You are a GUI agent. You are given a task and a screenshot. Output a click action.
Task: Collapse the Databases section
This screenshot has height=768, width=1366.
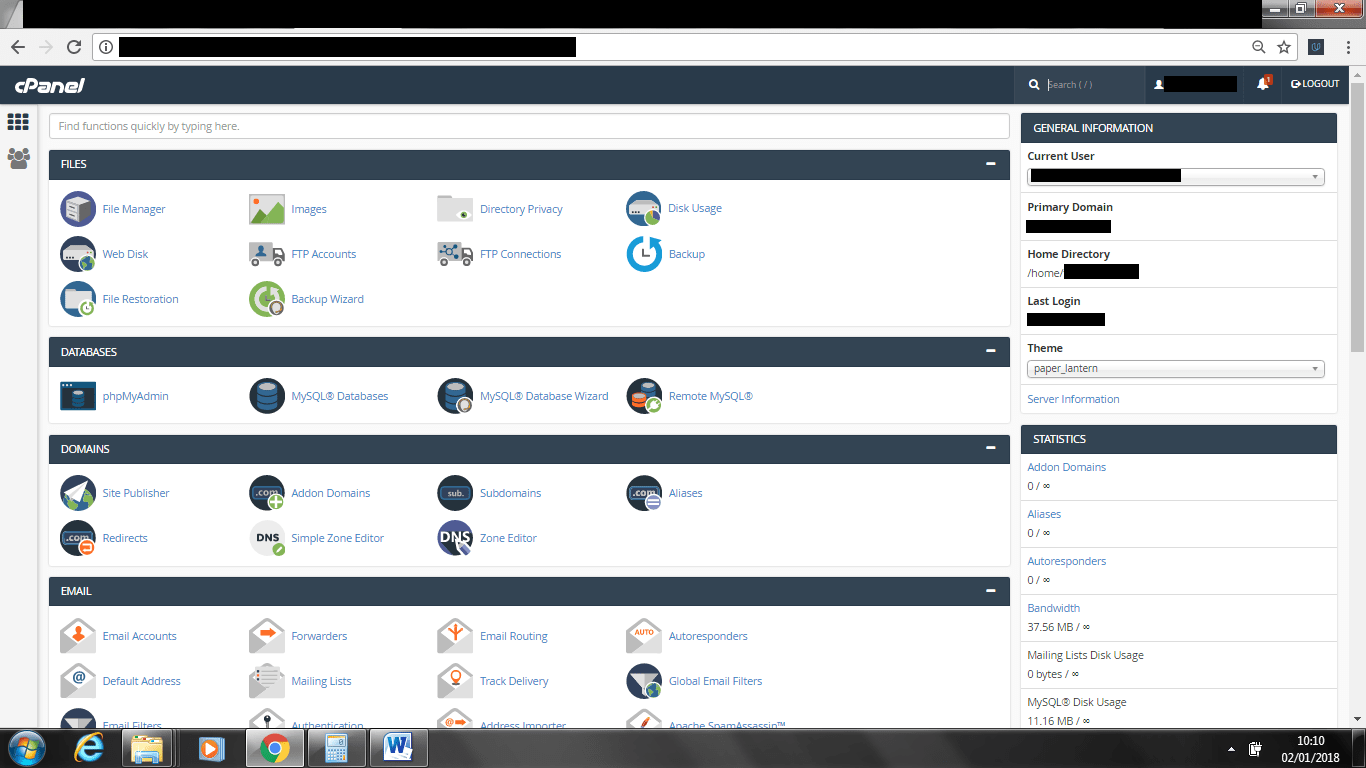pos(990,352)
